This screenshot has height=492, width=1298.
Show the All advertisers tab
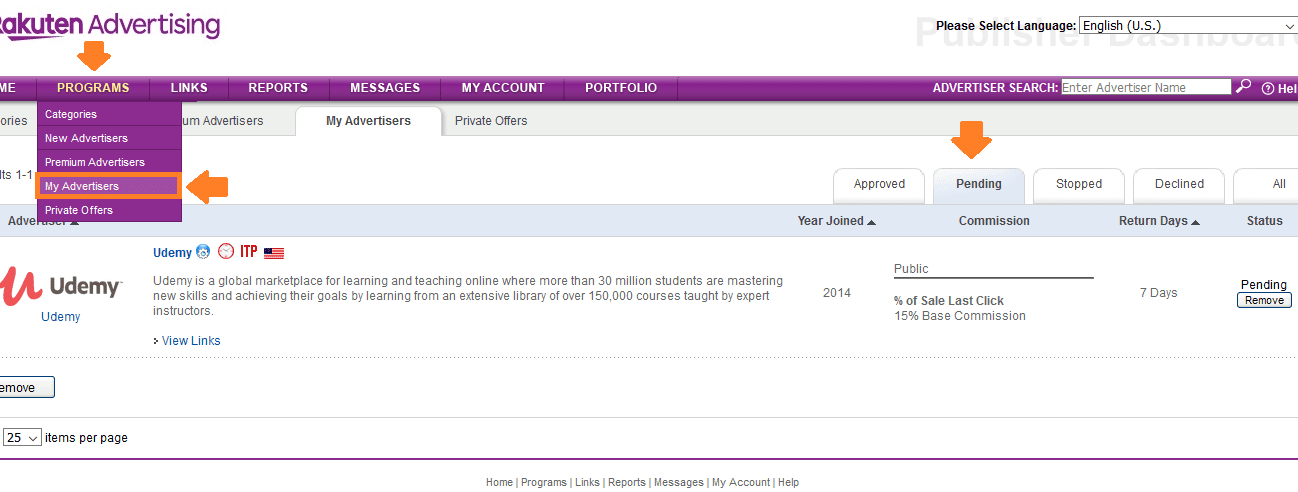tap(1268, 185)
